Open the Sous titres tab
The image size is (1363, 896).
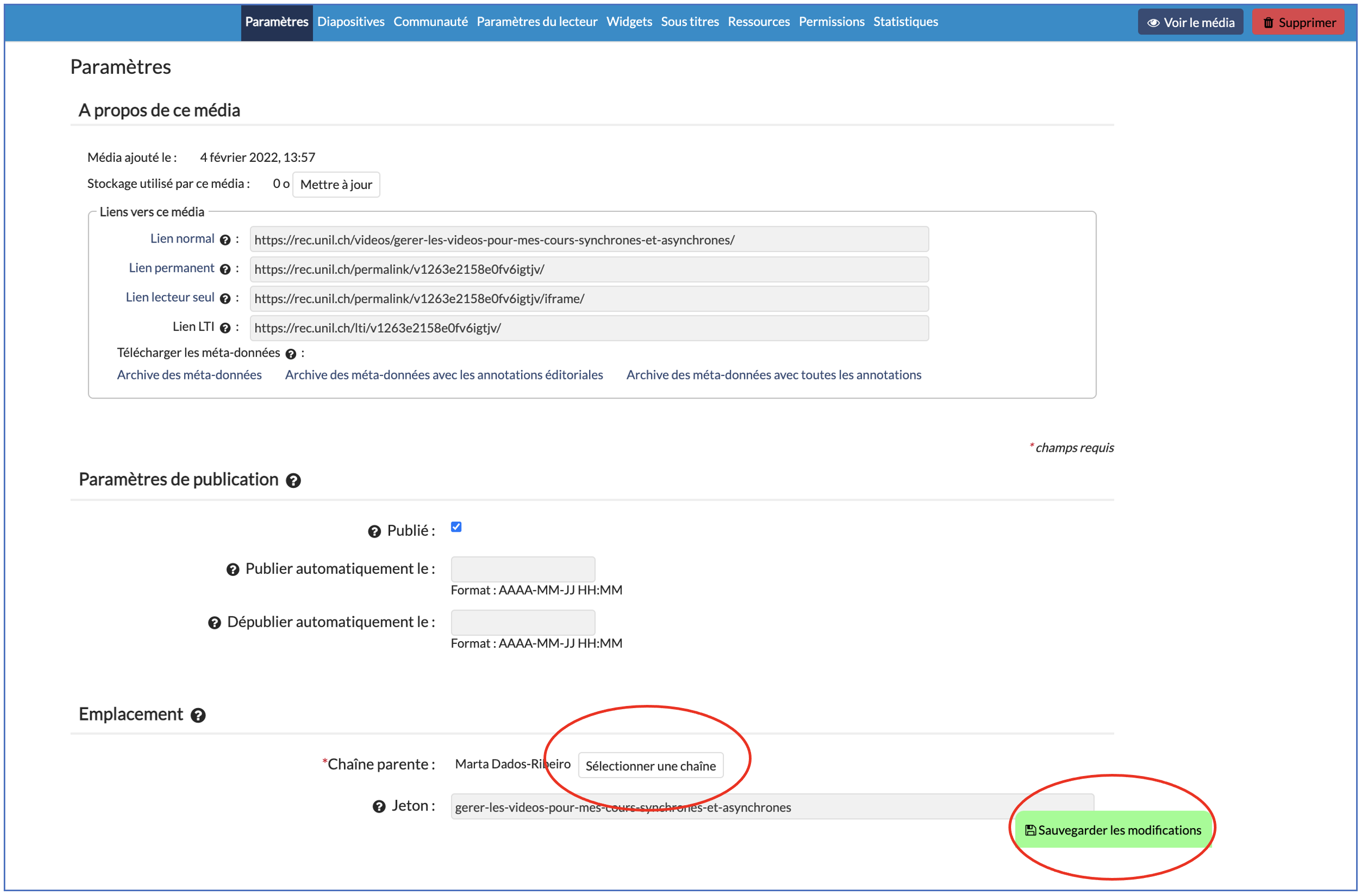pos(689,22)
